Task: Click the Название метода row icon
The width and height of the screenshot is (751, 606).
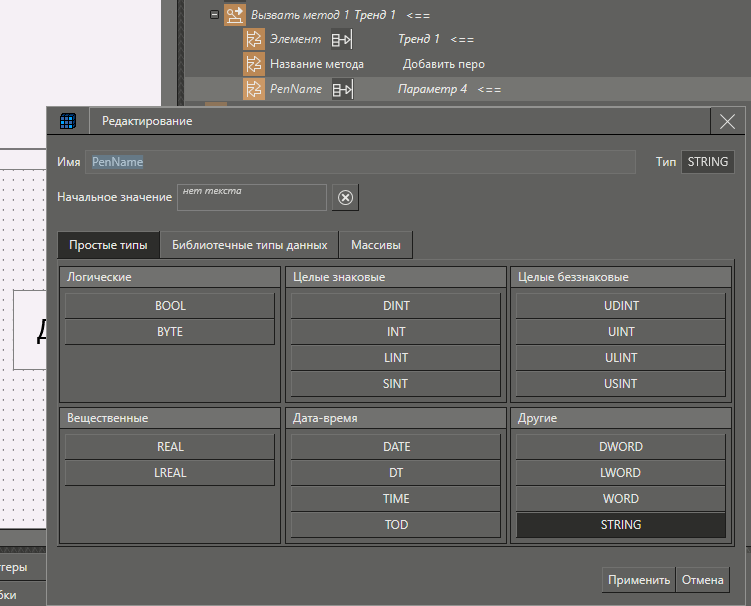Action: (x=254, y=64)
